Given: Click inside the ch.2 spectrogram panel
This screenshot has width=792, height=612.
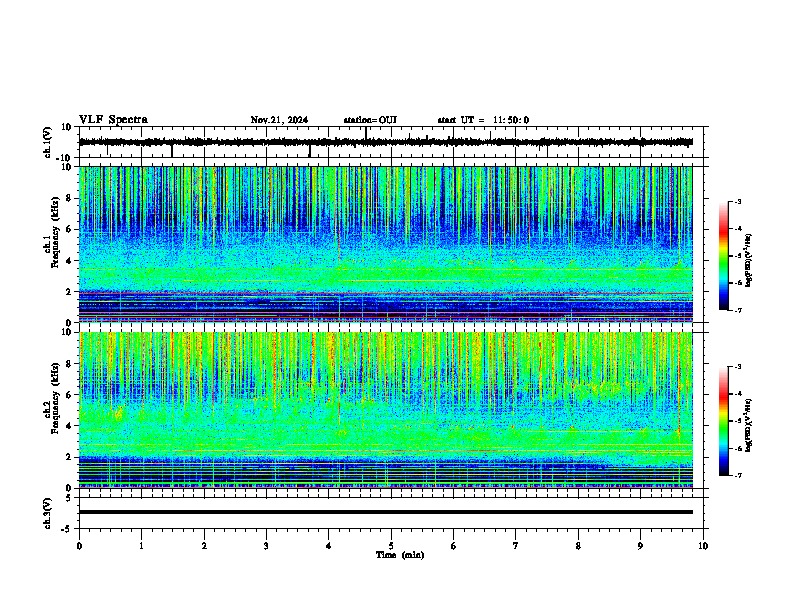Looking at the screenshot, I should coord(385,410).
